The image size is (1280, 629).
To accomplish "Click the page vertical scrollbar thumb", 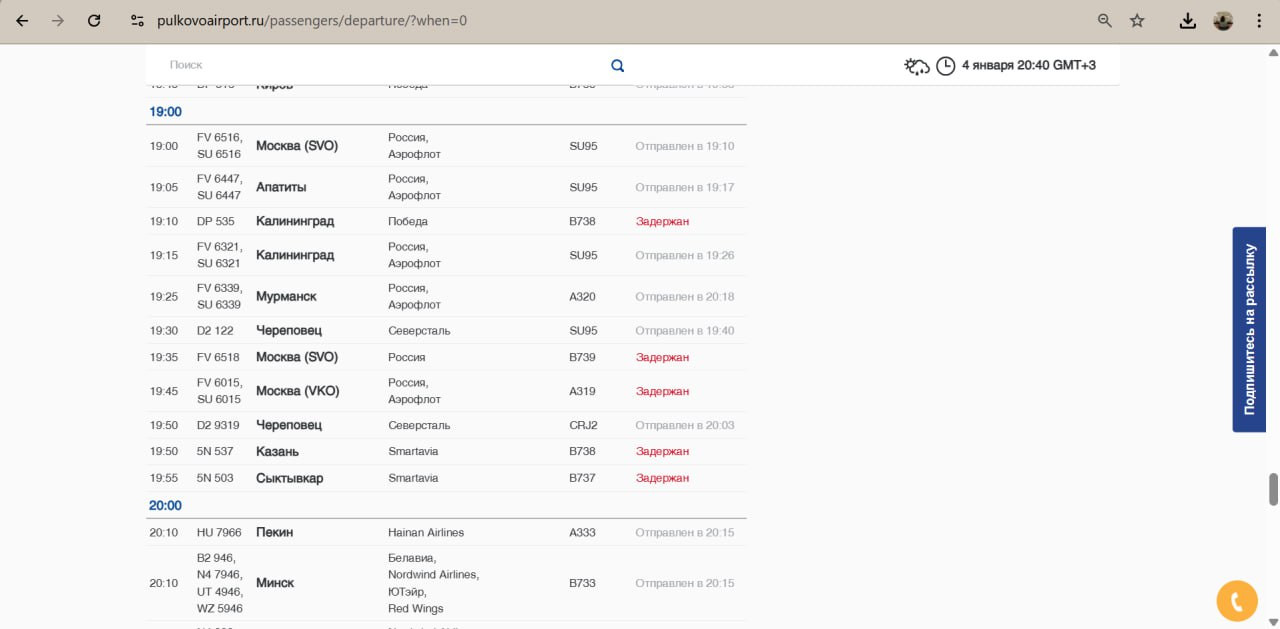I will (x=1273, y=489).
